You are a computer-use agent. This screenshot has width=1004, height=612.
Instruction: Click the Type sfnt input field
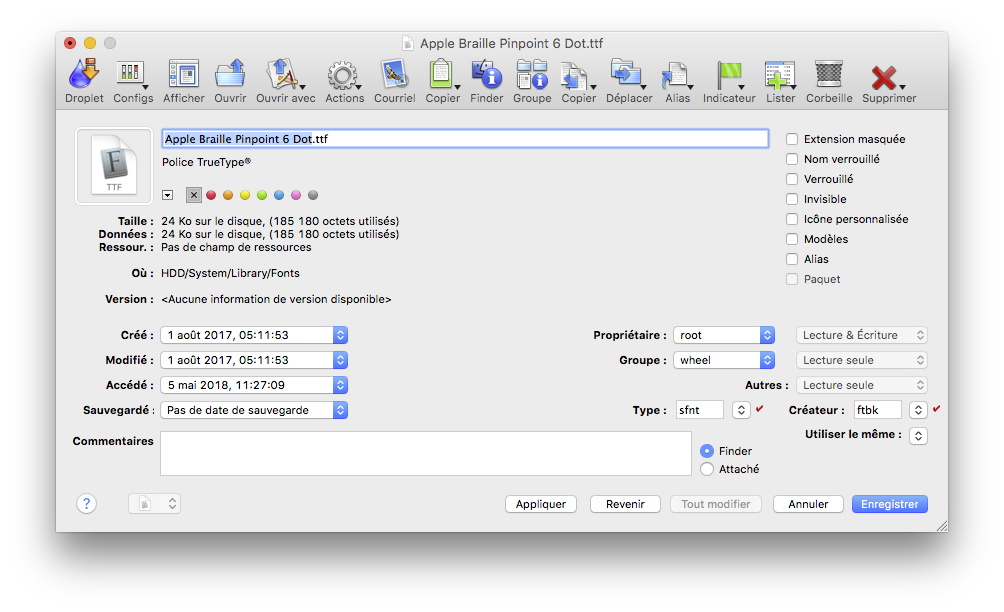tap(700, 410)
